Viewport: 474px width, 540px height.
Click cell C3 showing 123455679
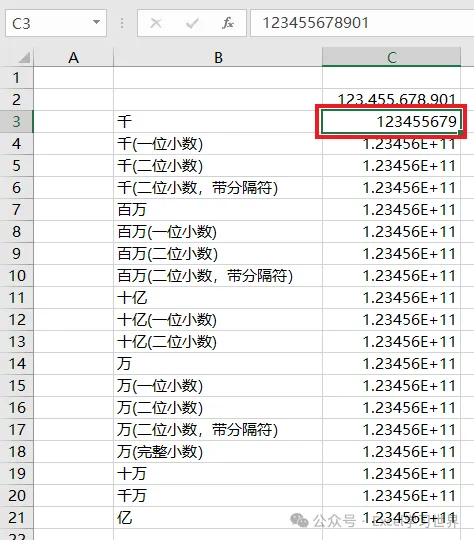(x=391, y=122)
